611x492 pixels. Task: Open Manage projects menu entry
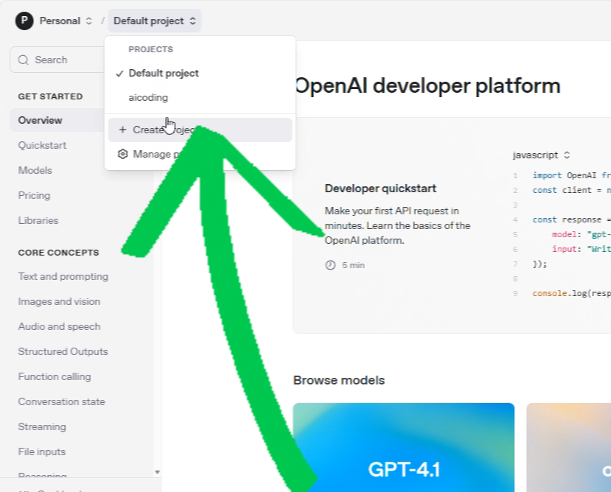(x=200, y=154)
